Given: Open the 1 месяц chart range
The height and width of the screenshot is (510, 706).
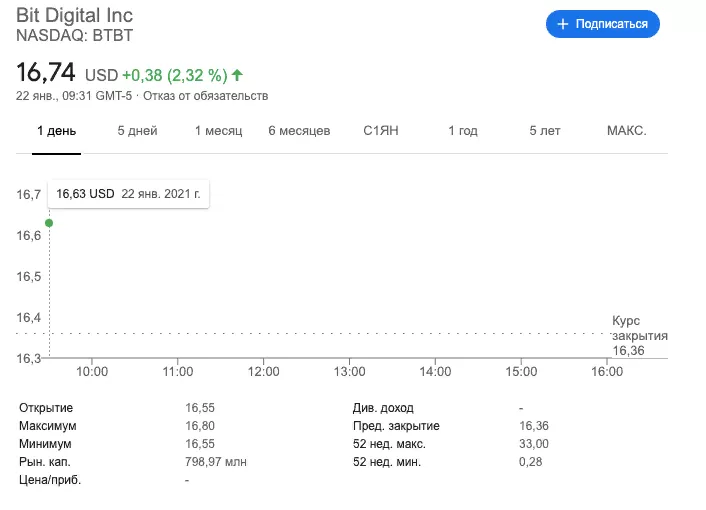Looking at the screenshot, I should [x=218, y=131].
